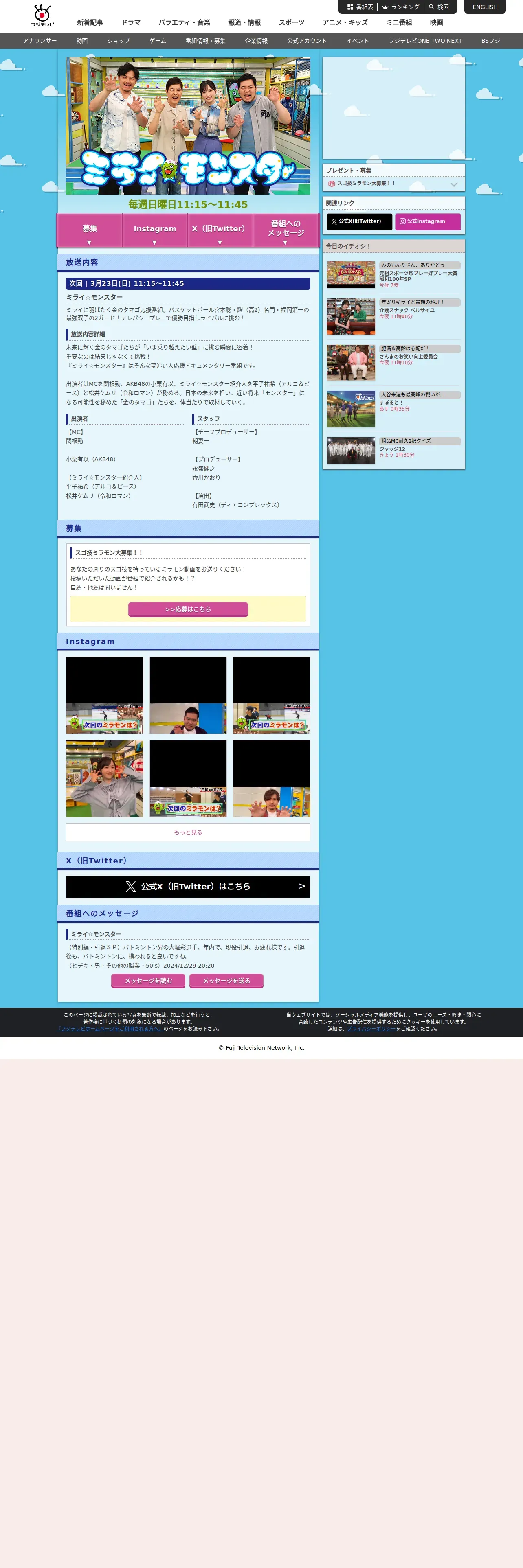
Task: Open Instagram post of woman in grey blouse
Action: [105, 779]
